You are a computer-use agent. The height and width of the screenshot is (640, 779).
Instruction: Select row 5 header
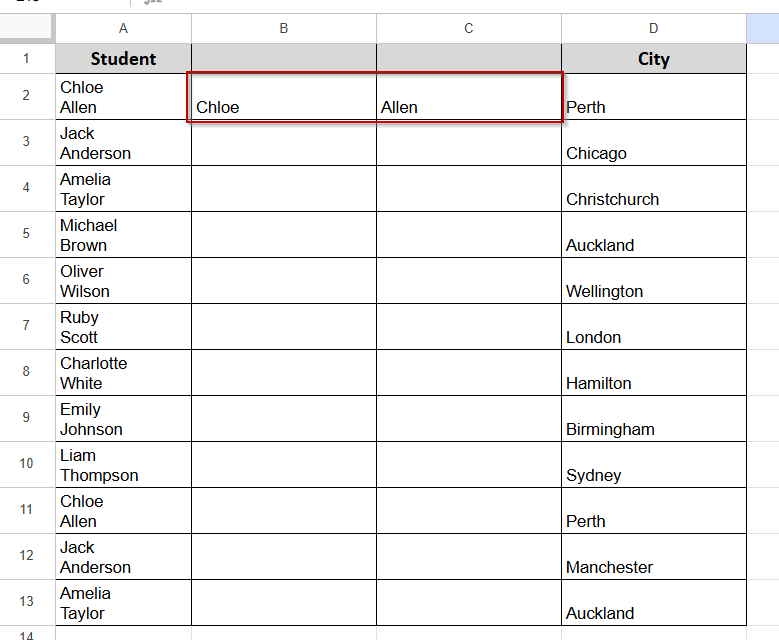pyautogui.click(x=26, y=234)
